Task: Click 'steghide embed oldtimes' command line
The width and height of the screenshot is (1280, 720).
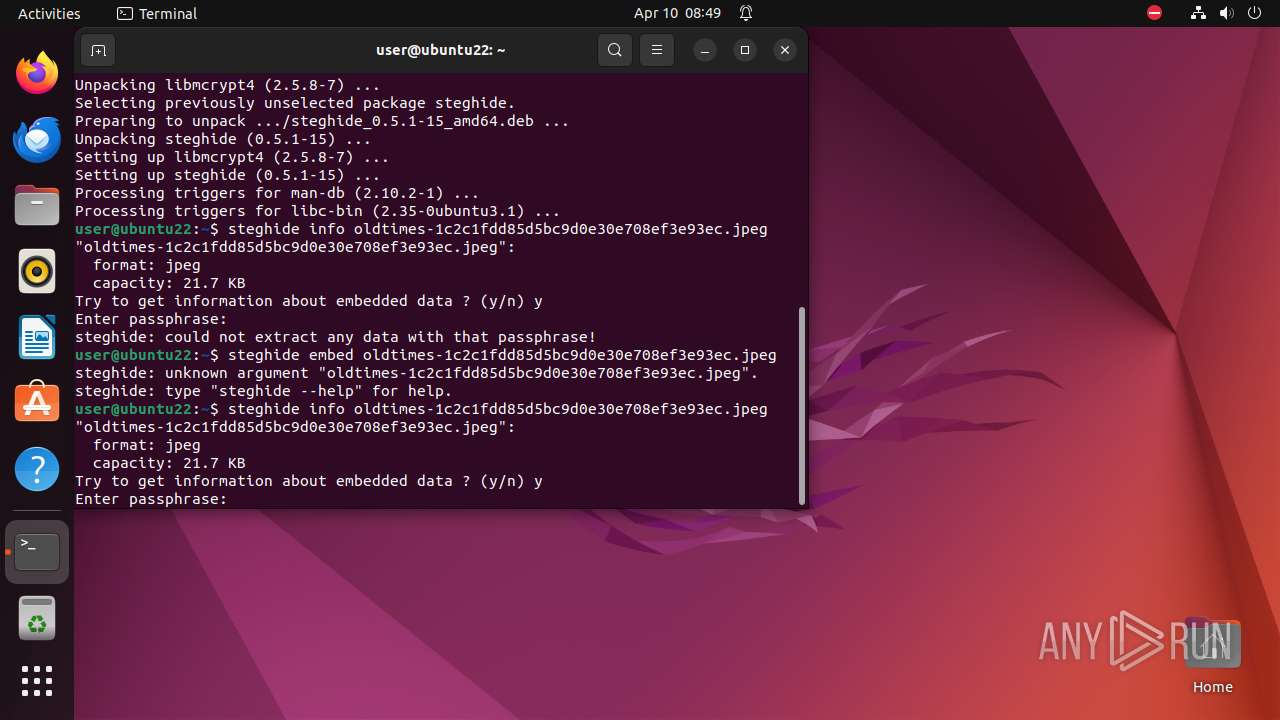Action: (425, 355)
